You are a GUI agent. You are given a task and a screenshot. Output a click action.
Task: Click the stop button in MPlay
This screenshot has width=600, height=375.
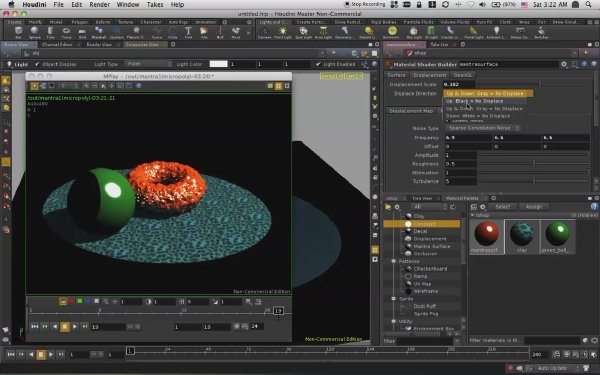pyautogui.click(x=65, y=326)
